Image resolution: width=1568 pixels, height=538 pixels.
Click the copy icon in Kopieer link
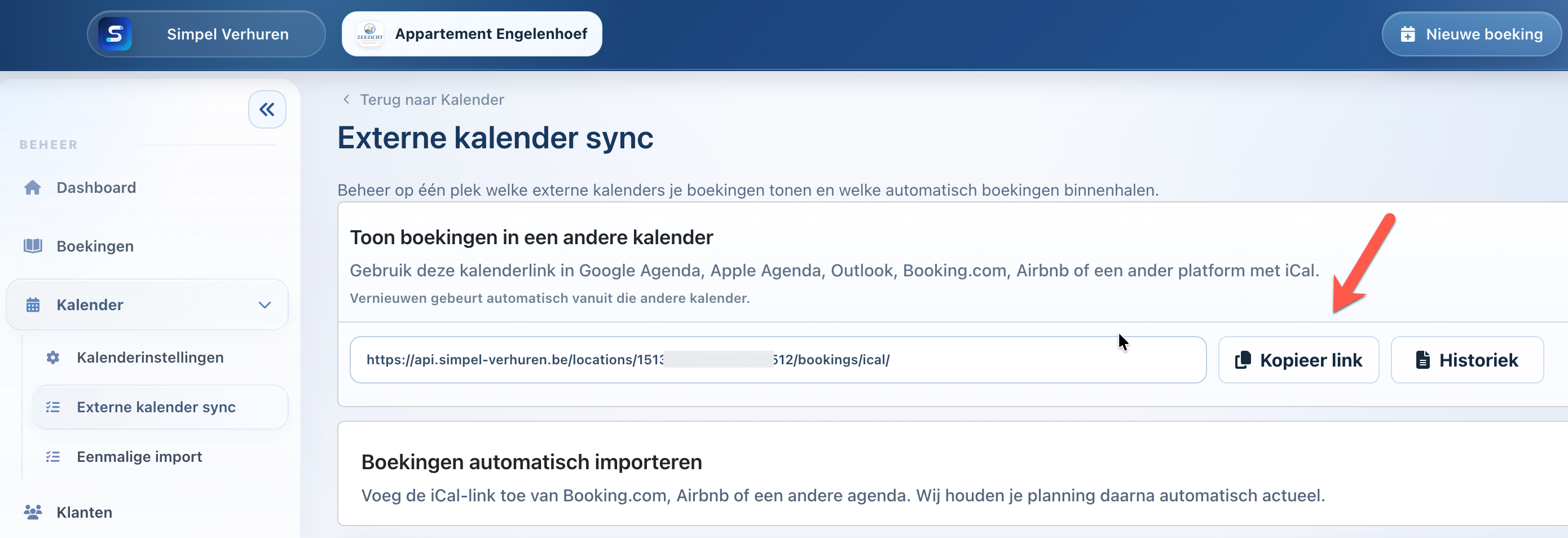tap(1243, 360)
